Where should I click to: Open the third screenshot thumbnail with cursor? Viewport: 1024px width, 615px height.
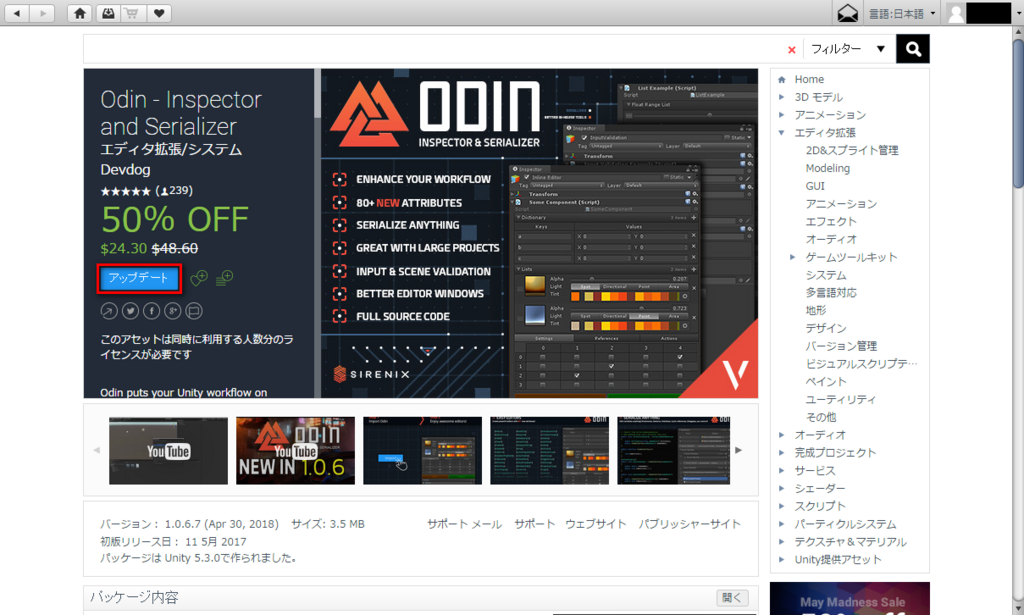click(x=423, y=450)
